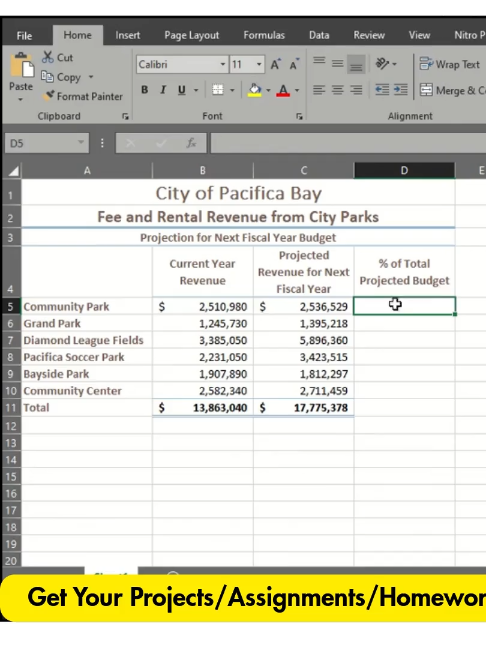Toggle Bold formatting

(145, 90)
